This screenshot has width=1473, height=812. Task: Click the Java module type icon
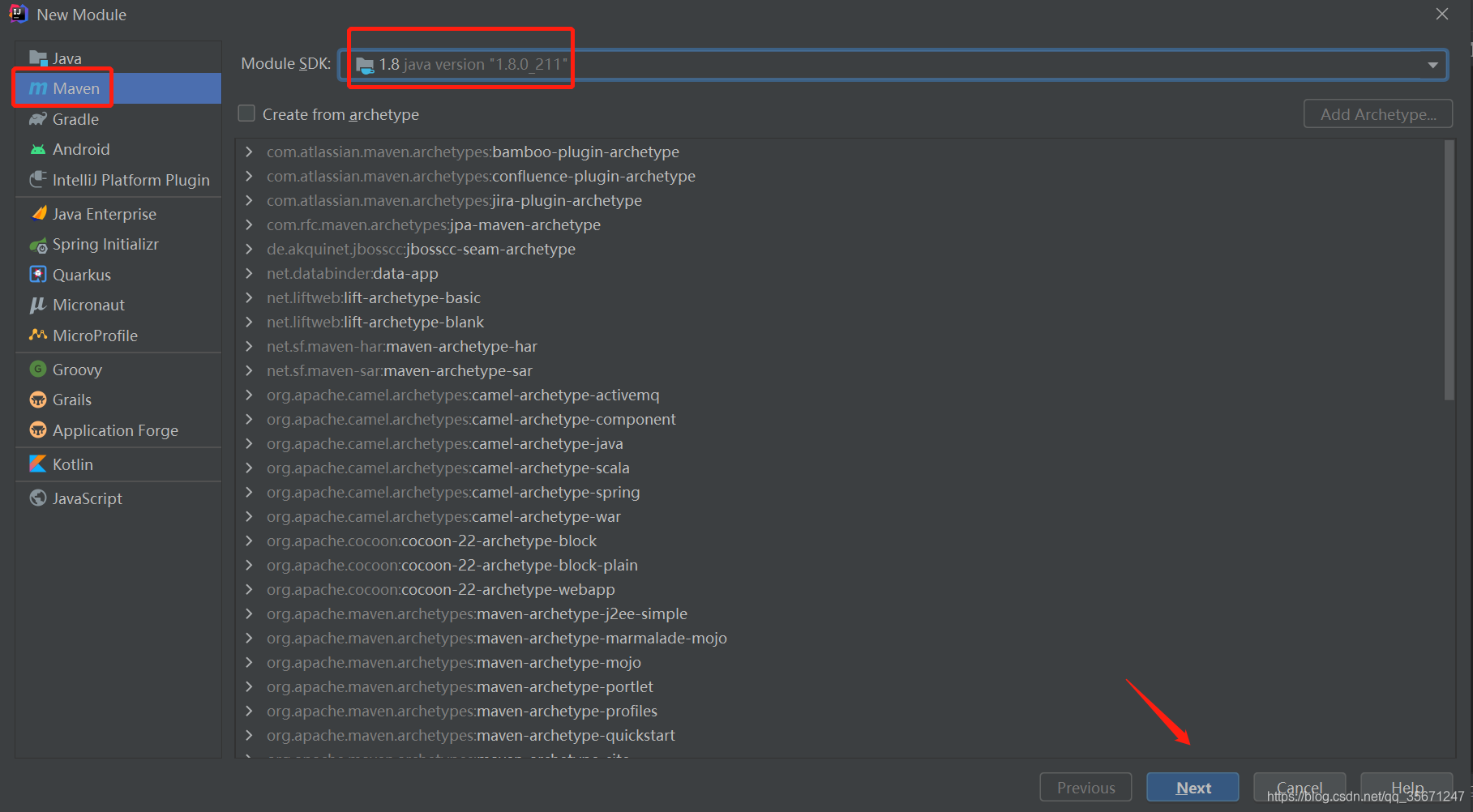click(x=38, y=58)
